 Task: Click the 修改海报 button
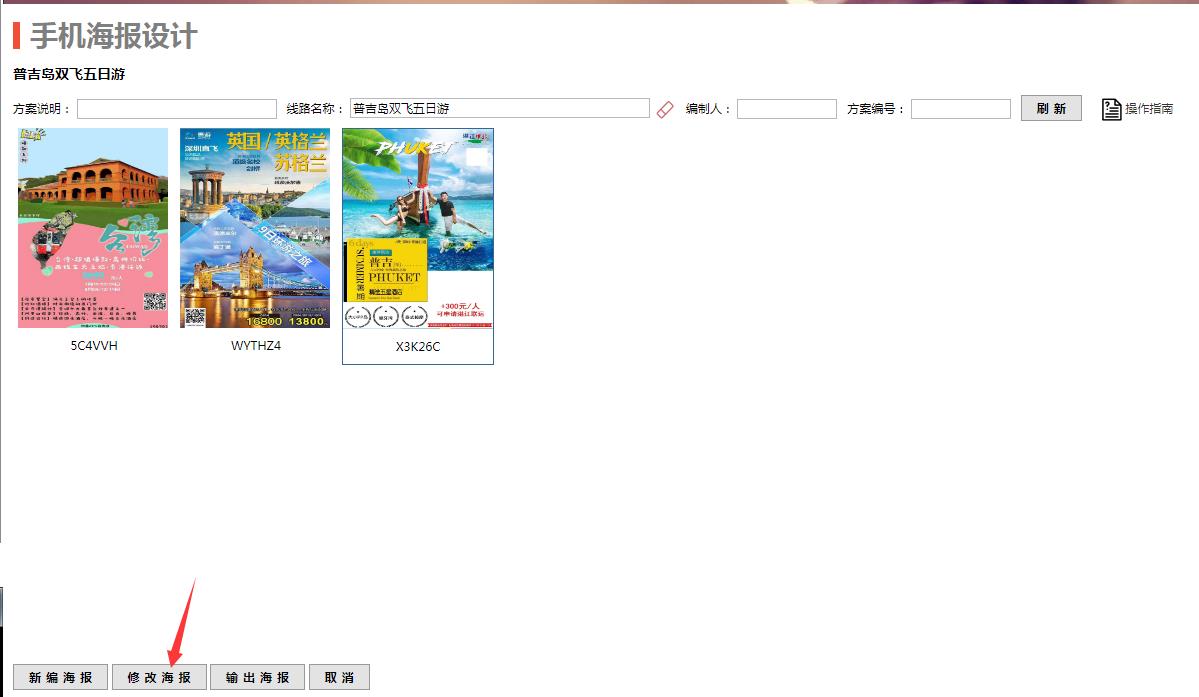pyautogui.click(x=159, y=677)
